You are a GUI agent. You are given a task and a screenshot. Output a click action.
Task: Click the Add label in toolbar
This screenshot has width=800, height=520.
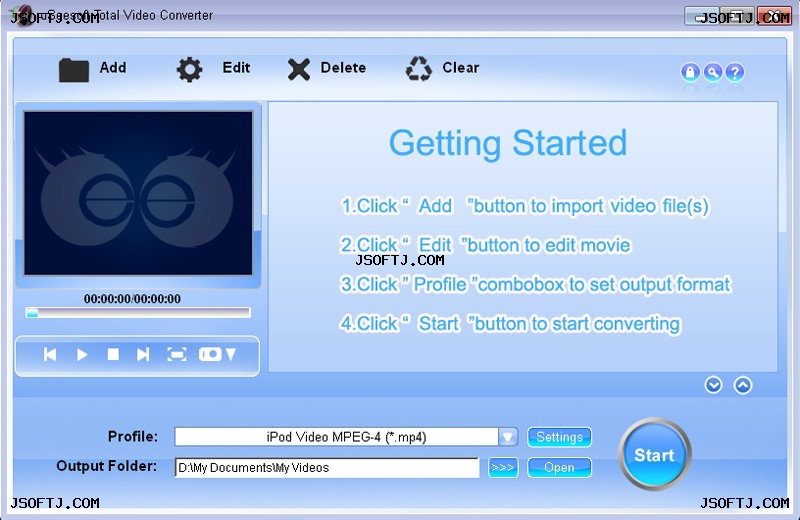point(113,68)
